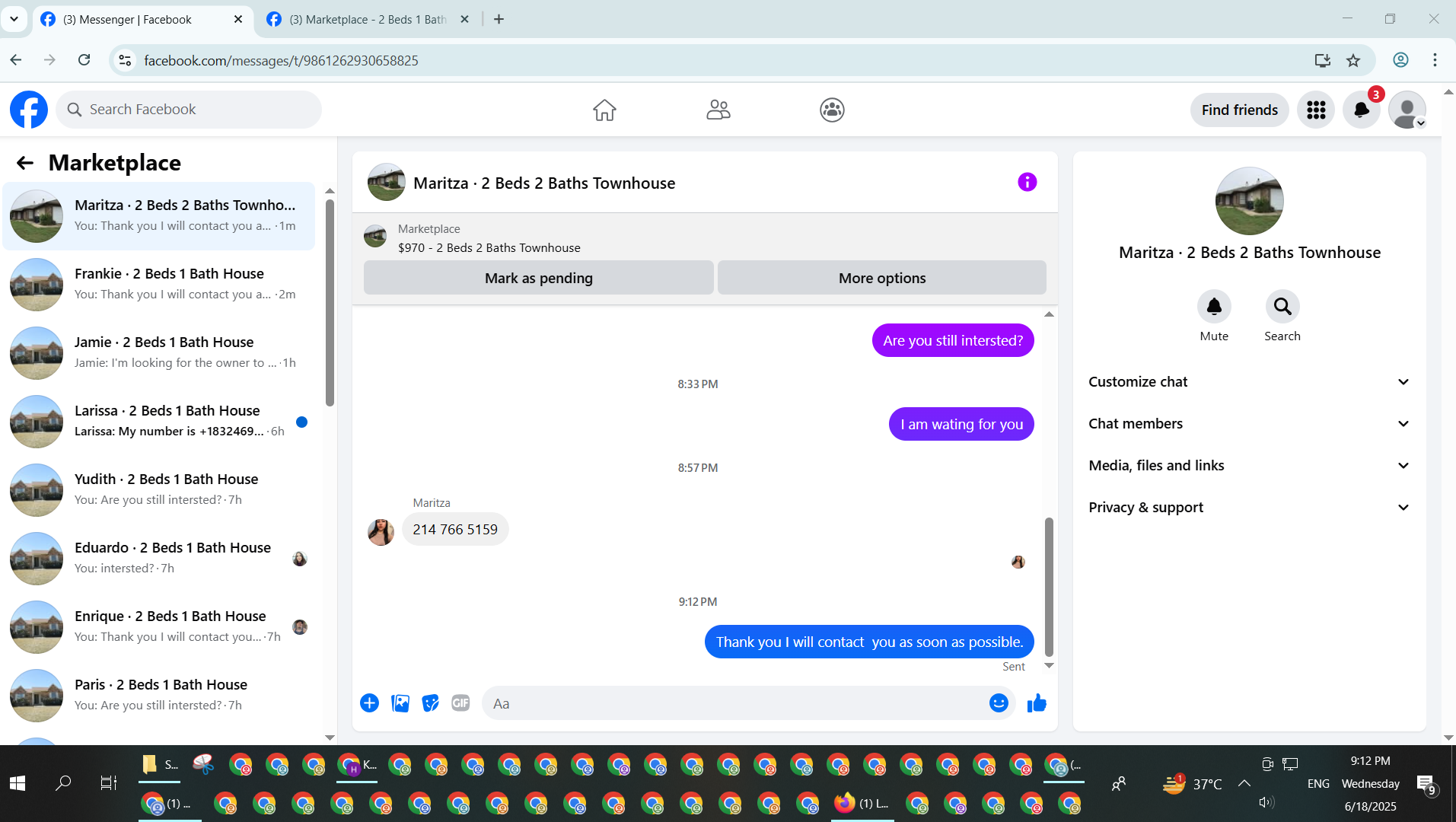Bookmark this page with the star icon
1456x822 pixels.
tap(1352, 60)
